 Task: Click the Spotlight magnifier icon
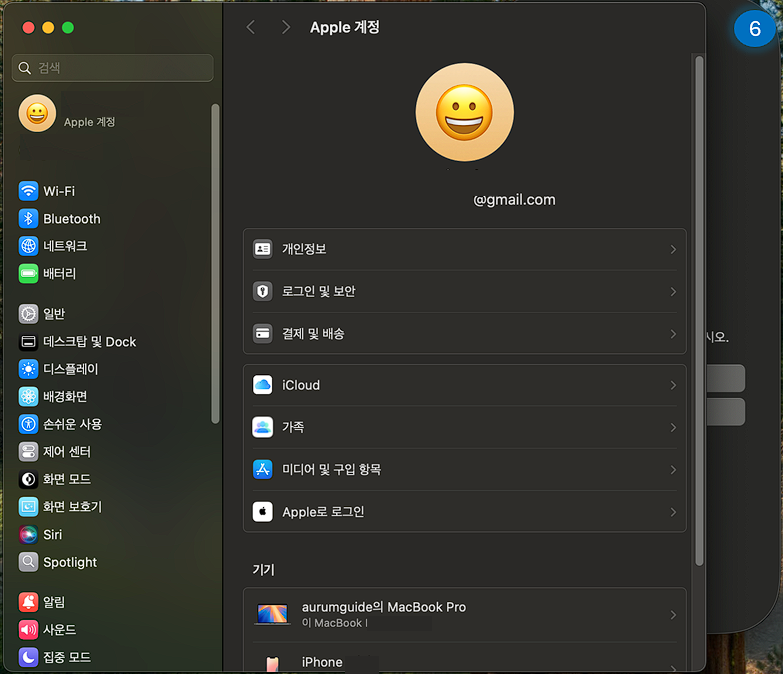click(x=28, y=562)
